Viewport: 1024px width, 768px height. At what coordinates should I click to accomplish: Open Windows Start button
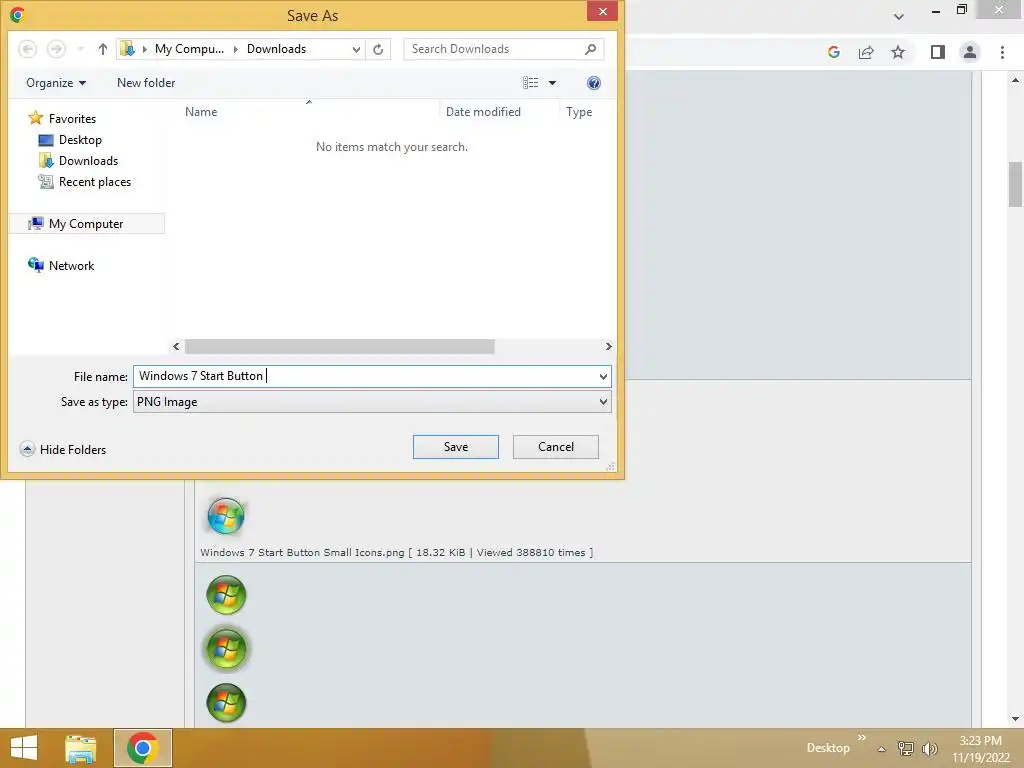[x=24, y=748]
